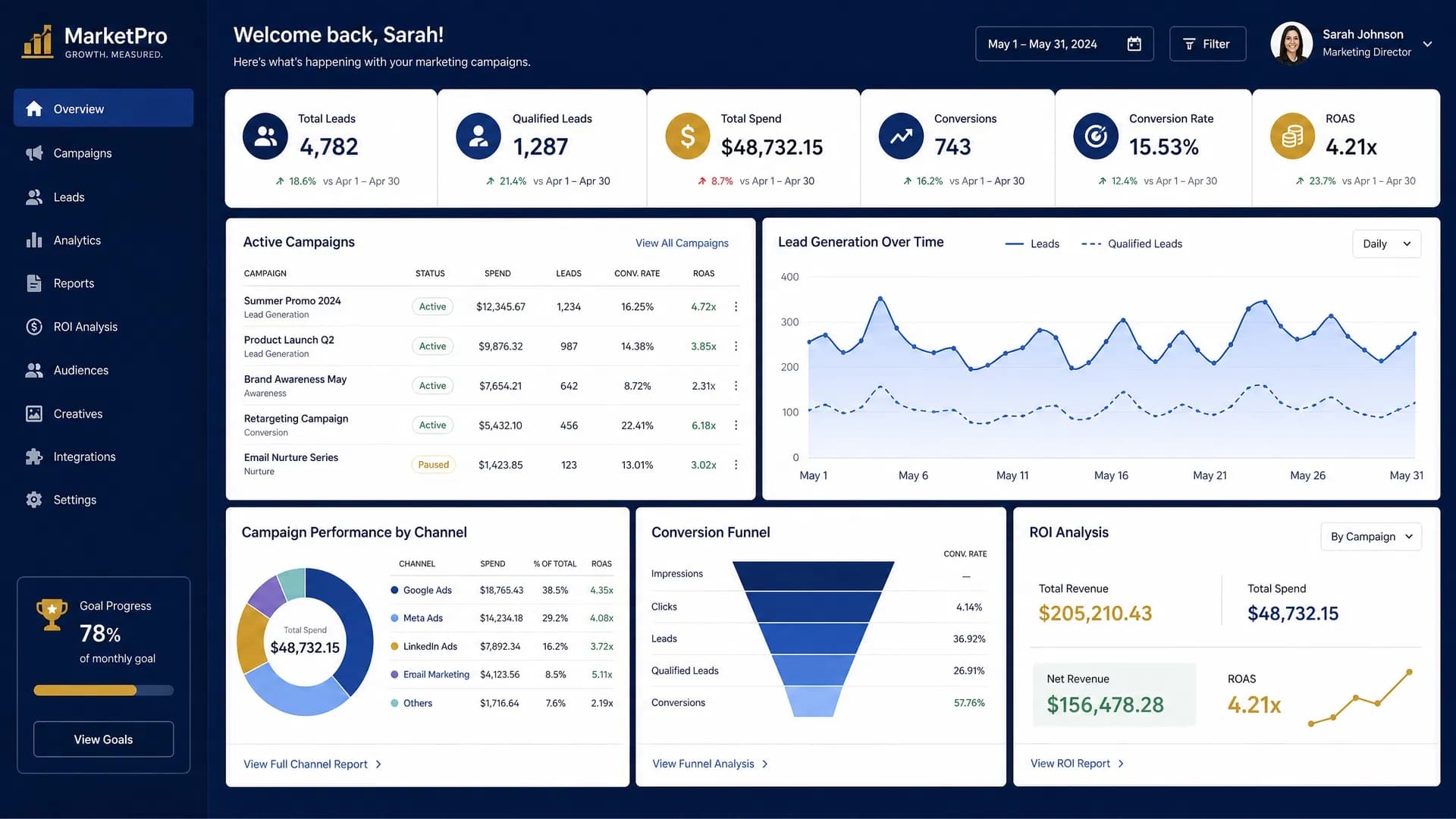Click the MarketPro bar chart logo
1456x819 pixels.
(x=37, y=42)
